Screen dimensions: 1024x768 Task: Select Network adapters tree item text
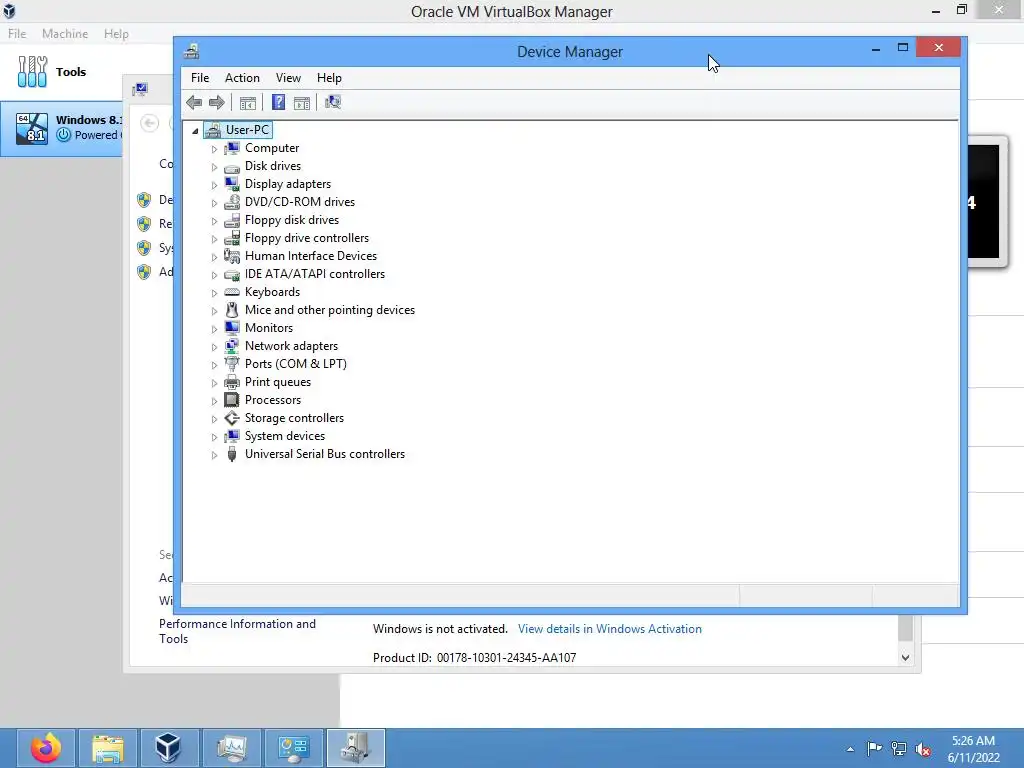(x=291, y=346)
